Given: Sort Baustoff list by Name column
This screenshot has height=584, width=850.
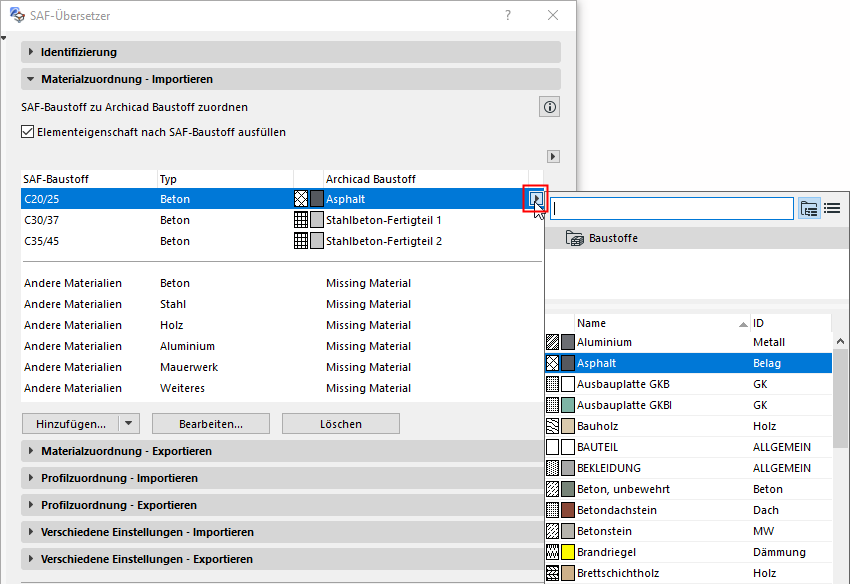Looking at the screenshot, I should (x=662, y=323).
